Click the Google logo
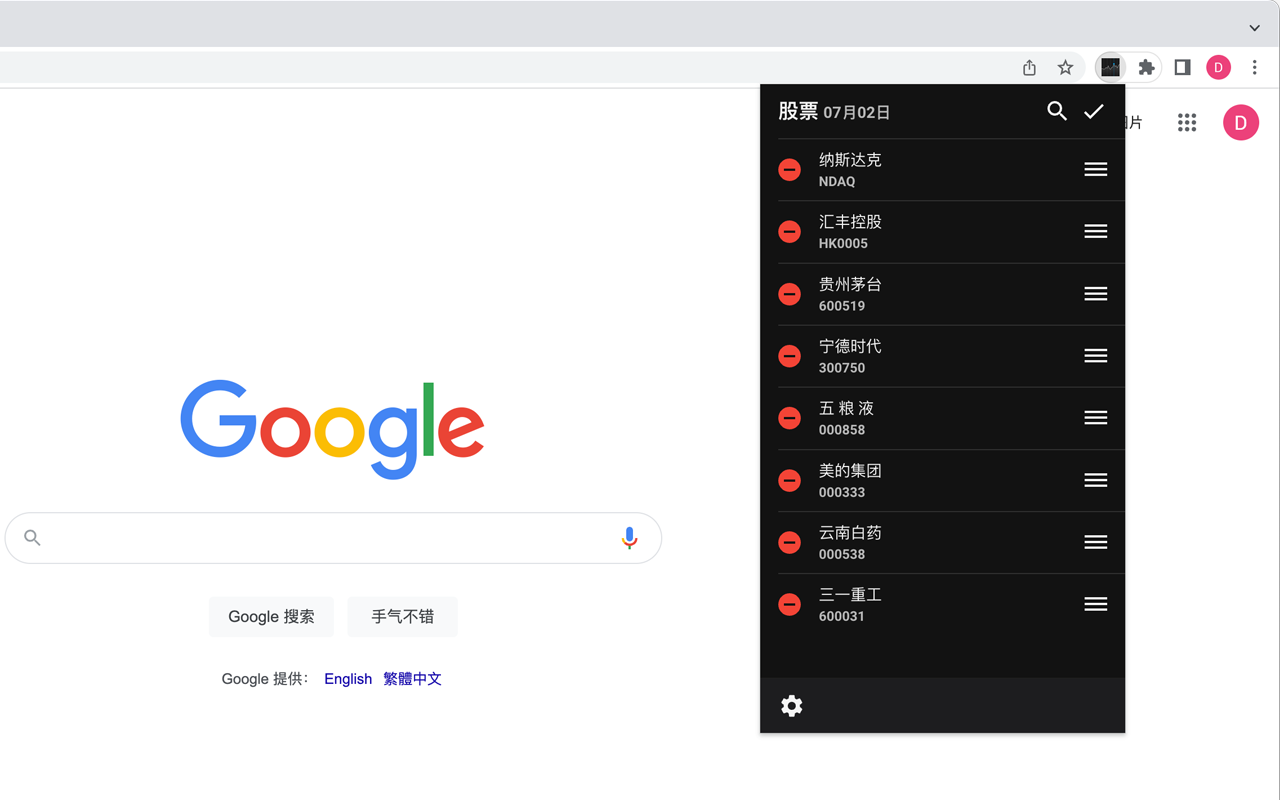The height and width of the screenshot is (800, 1280). pos(332,429)
